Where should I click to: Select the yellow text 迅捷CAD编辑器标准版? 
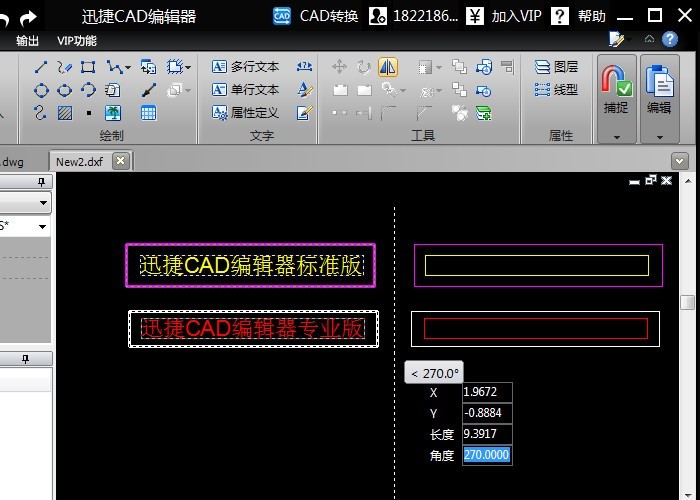[x=251, y=265]
